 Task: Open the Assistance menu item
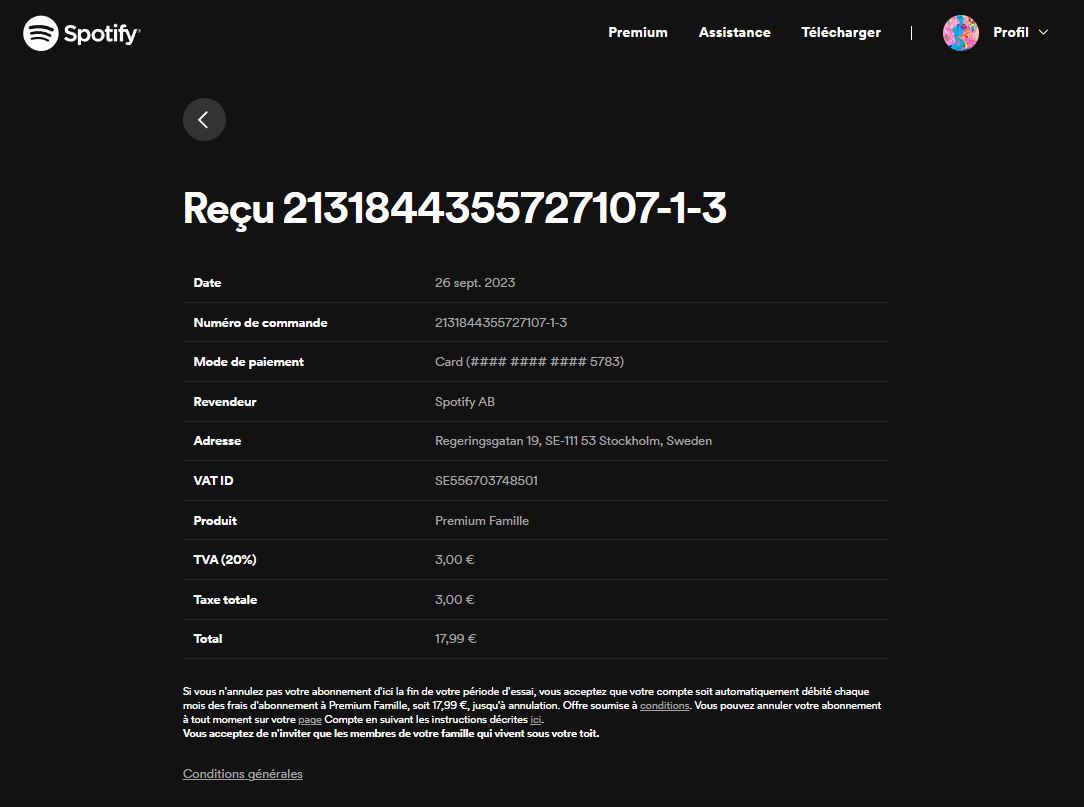click(x=734, y=33)
